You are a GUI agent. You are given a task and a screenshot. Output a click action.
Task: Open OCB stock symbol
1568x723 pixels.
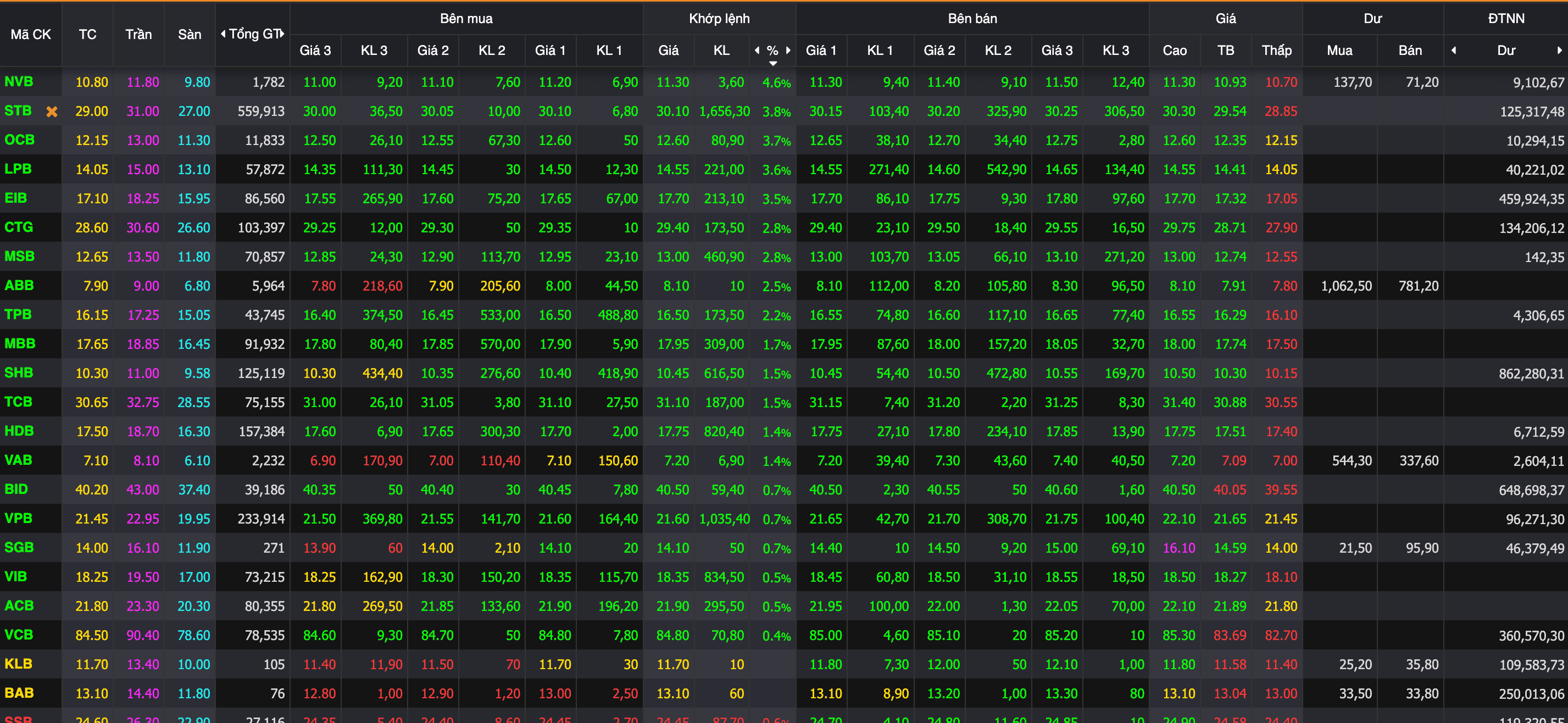click(x=19, y=140)
